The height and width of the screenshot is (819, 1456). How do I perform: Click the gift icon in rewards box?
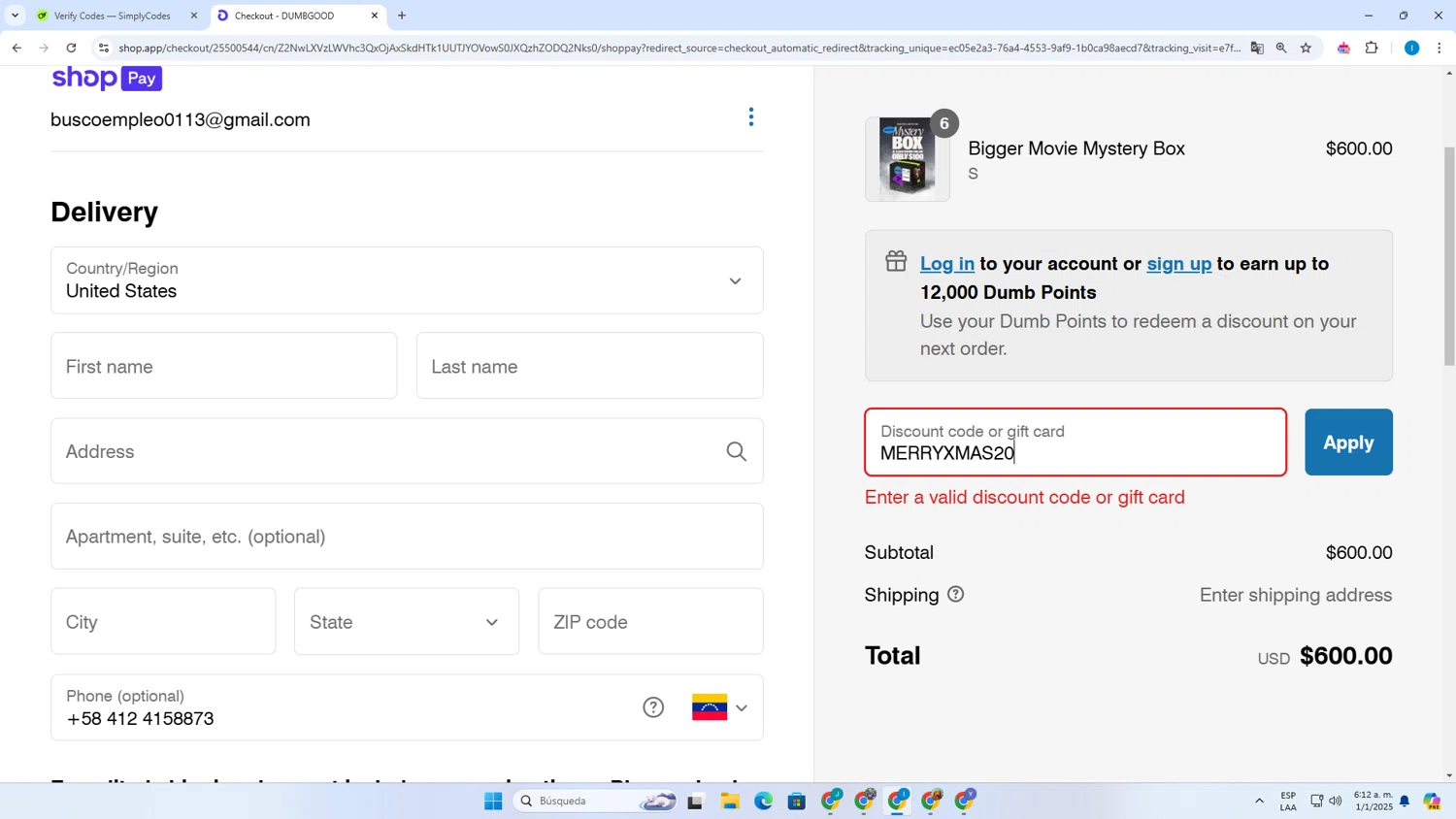click(896, 261)
